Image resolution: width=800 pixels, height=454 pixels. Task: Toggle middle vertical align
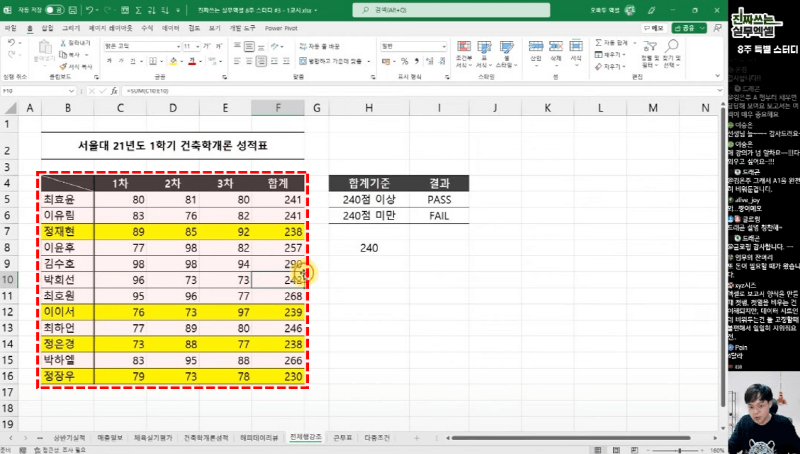[249, 46]
